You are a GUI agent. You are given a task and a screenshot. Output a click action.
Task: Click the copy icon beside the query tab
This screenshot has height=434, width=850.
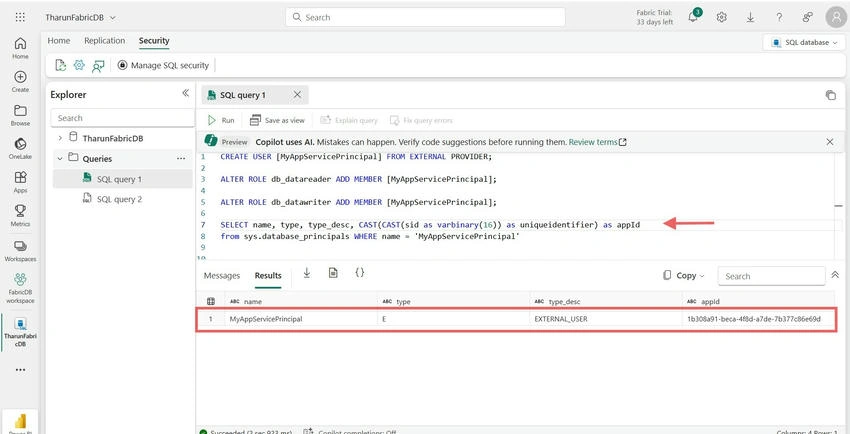point(830,95)
